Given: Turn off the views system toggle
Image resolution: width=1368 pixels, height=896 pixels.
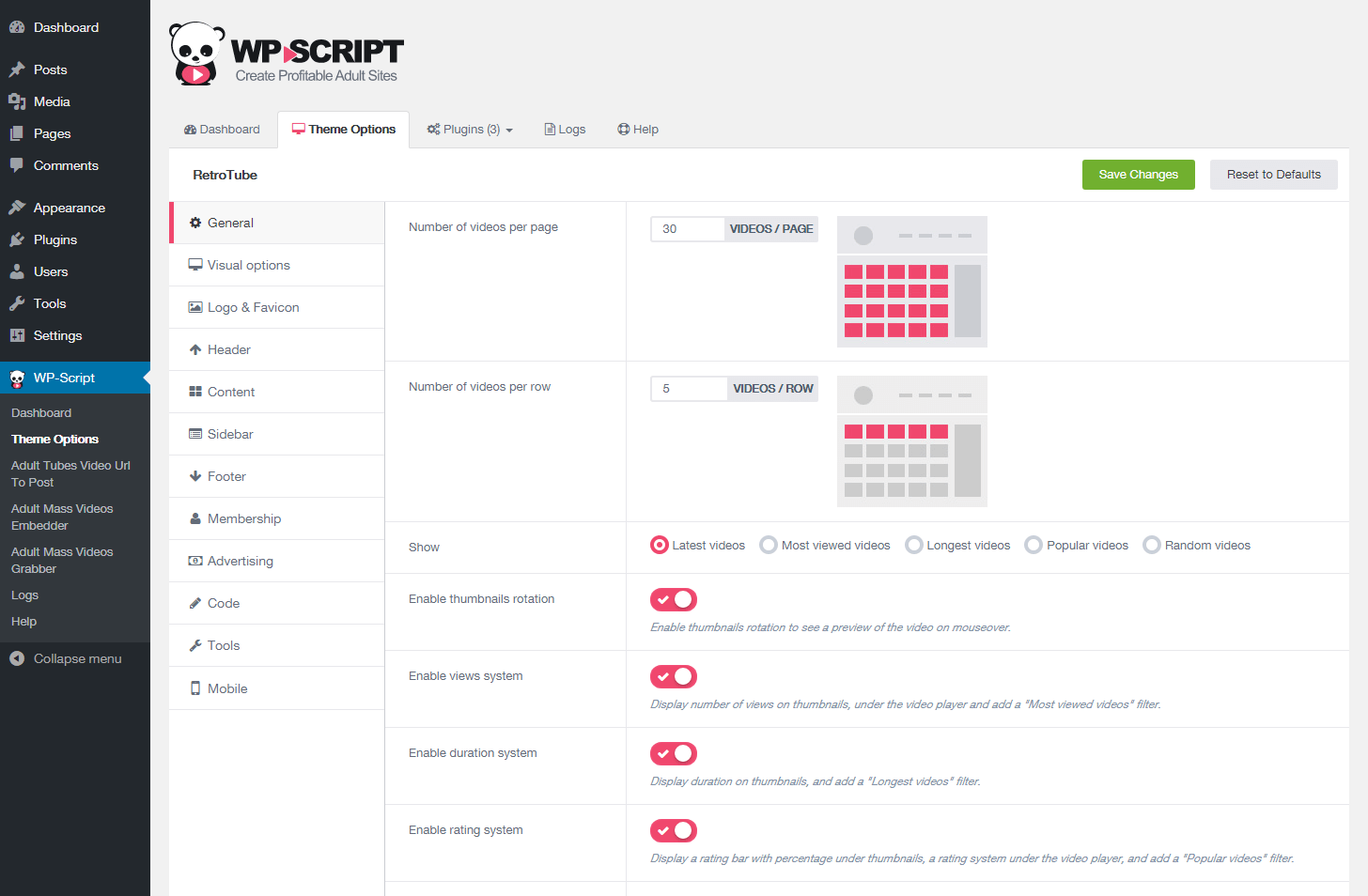Looking at the screenshot, I should click(673, 676).
